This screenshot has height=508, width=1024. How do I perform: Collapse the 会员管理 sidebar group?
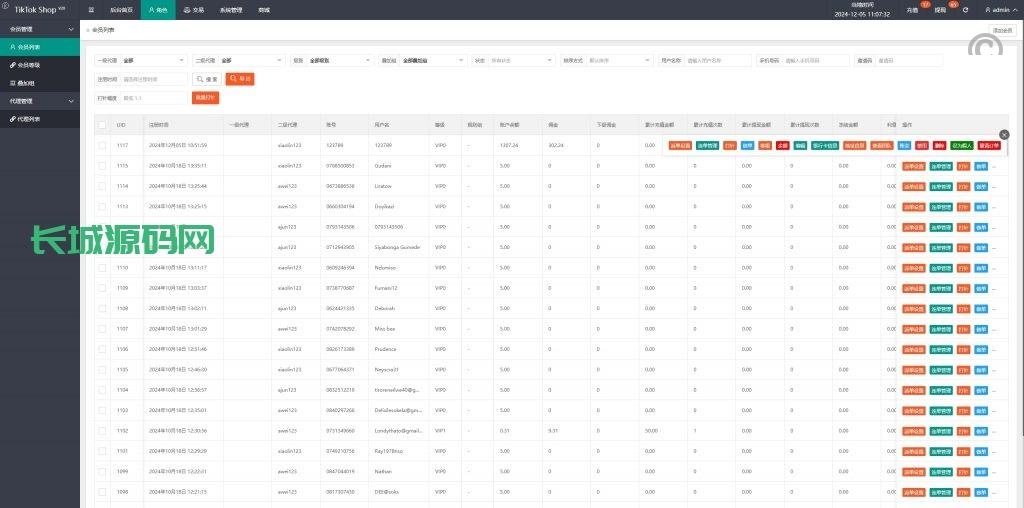40,29
